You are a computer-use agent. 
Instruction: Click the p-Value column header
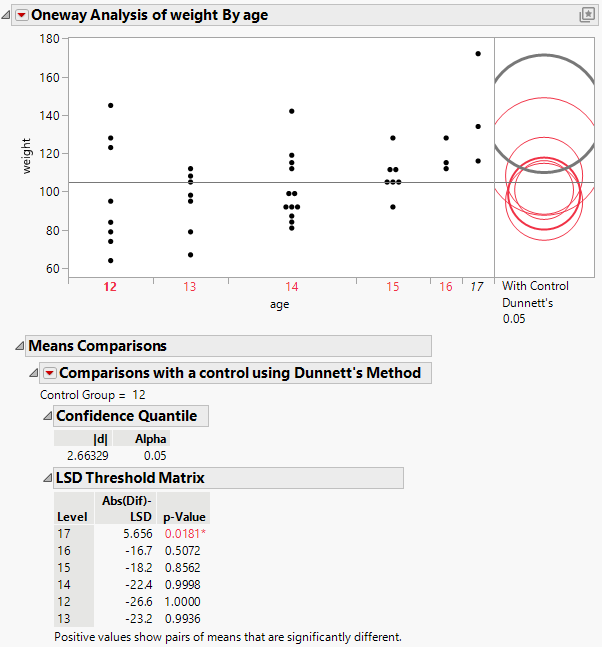(x=186, y=516)
